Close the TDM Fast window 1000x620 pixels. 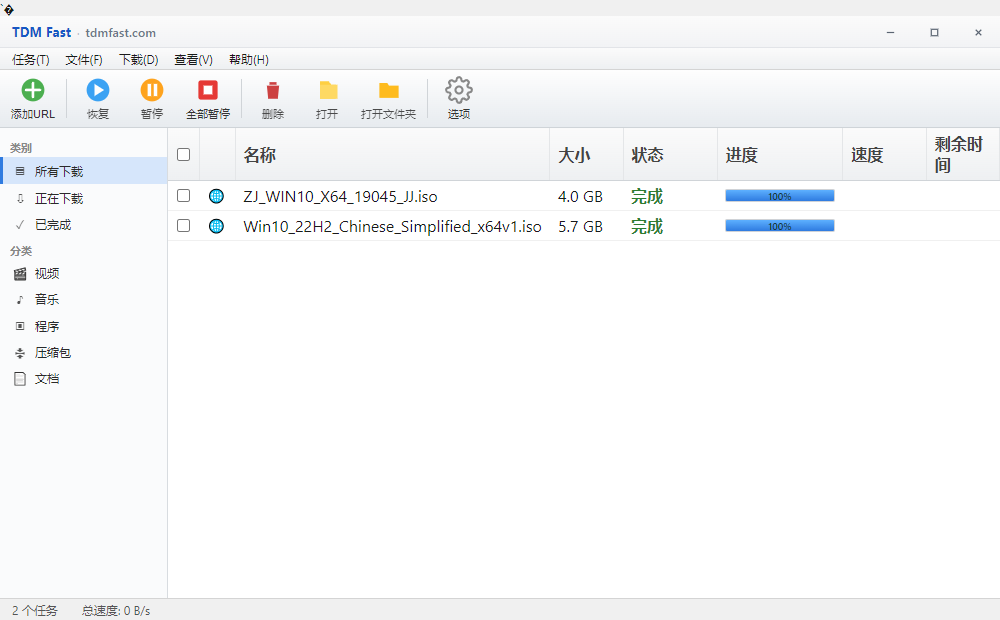point(978,33)
